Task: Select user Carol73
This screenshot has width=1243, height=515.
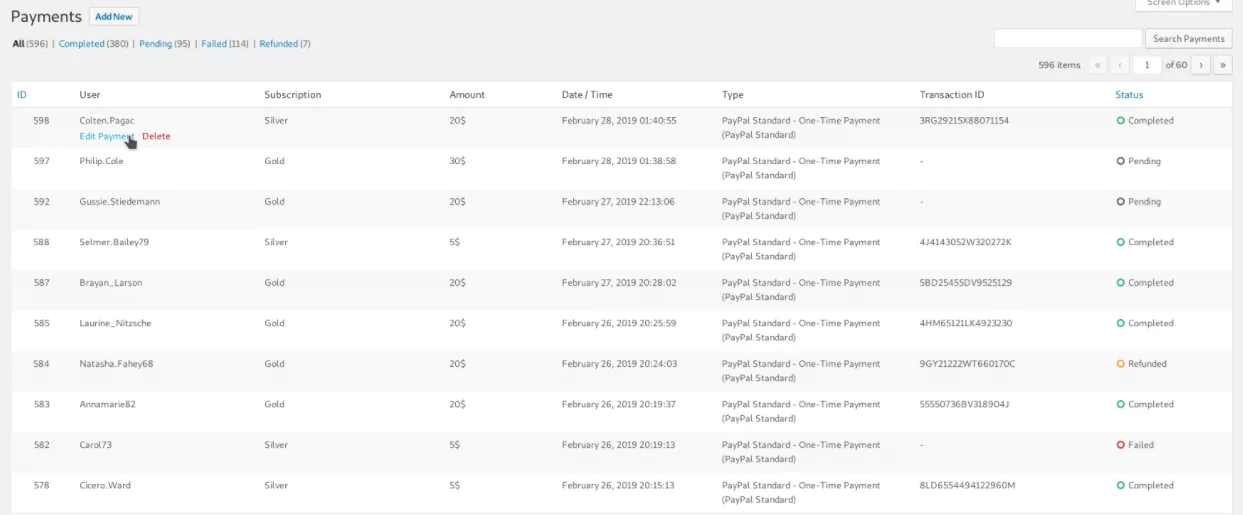Action: (x=95, y=445)
